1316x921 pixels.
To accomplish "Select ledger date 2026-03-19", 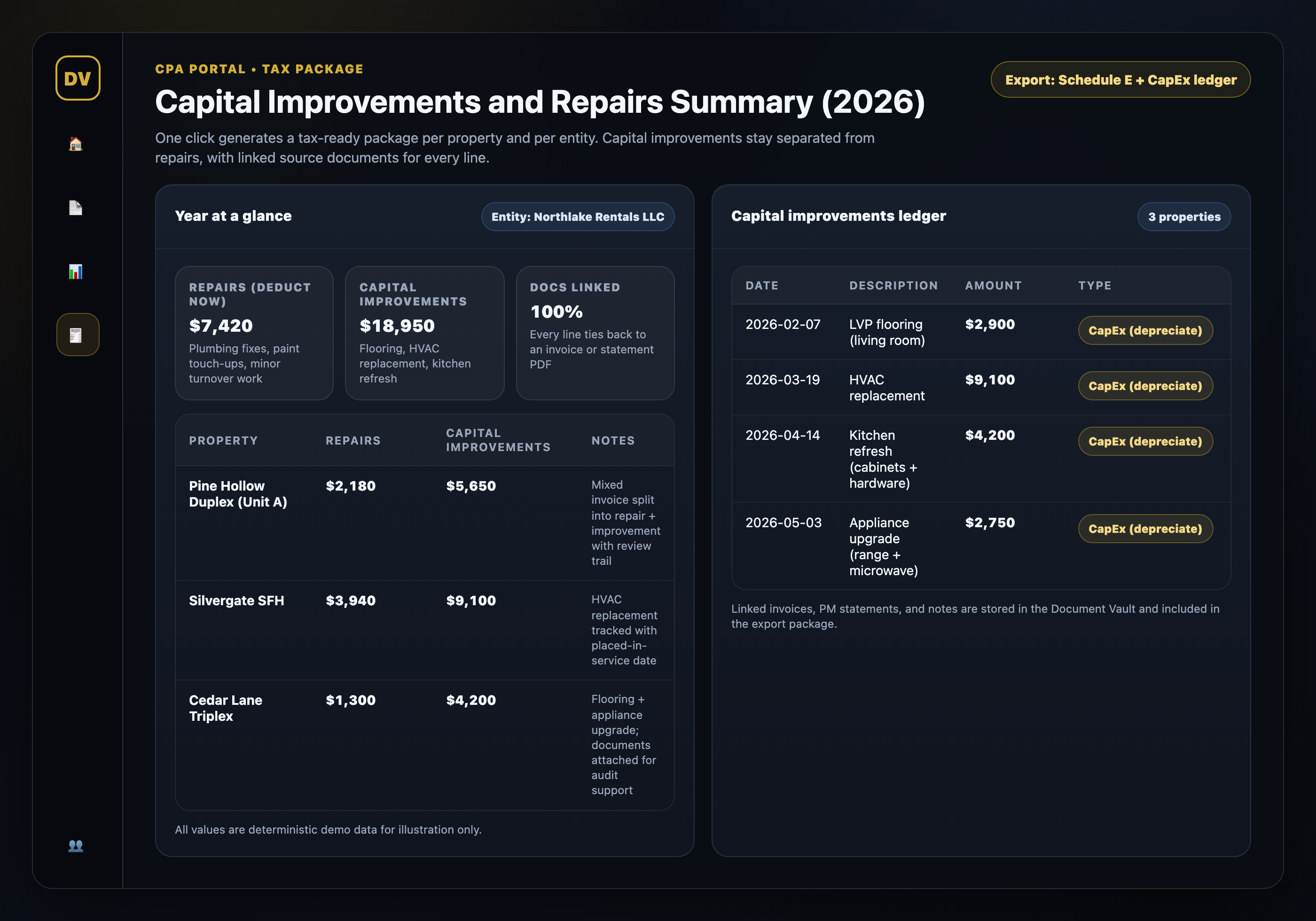I will 783,380.
